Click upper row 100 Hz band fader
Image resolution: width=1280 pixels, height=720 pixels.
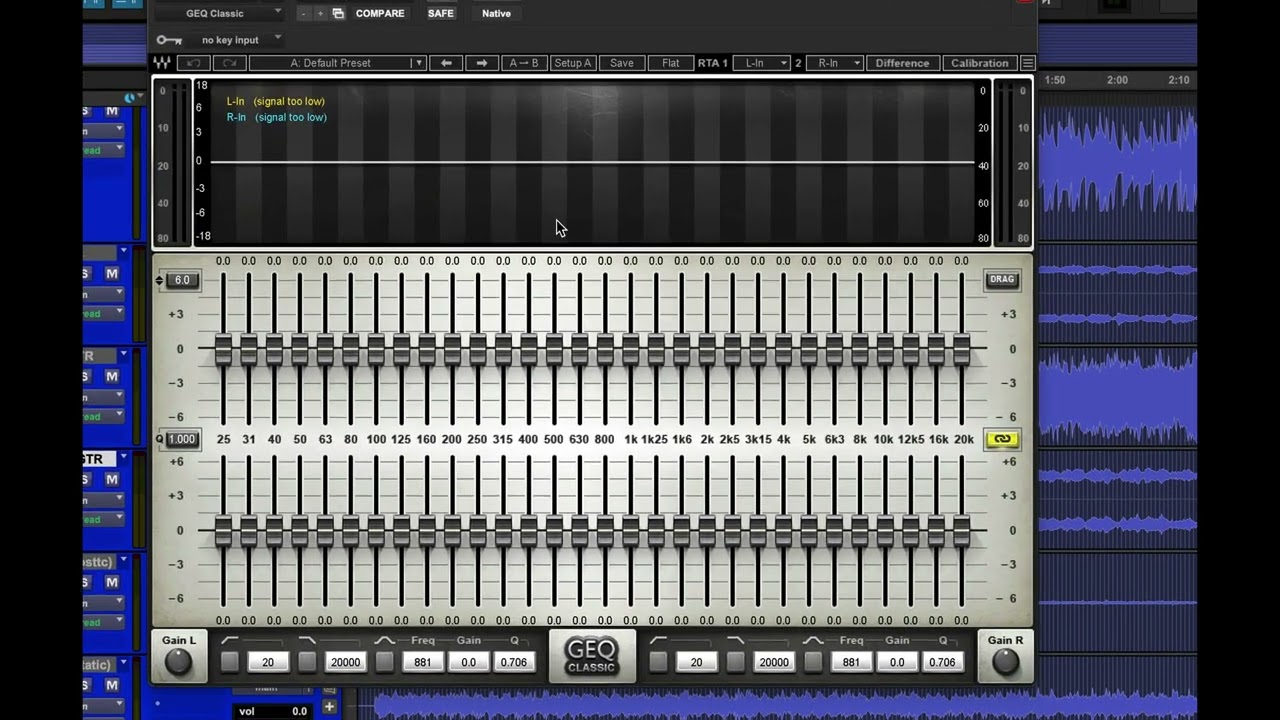376,349
